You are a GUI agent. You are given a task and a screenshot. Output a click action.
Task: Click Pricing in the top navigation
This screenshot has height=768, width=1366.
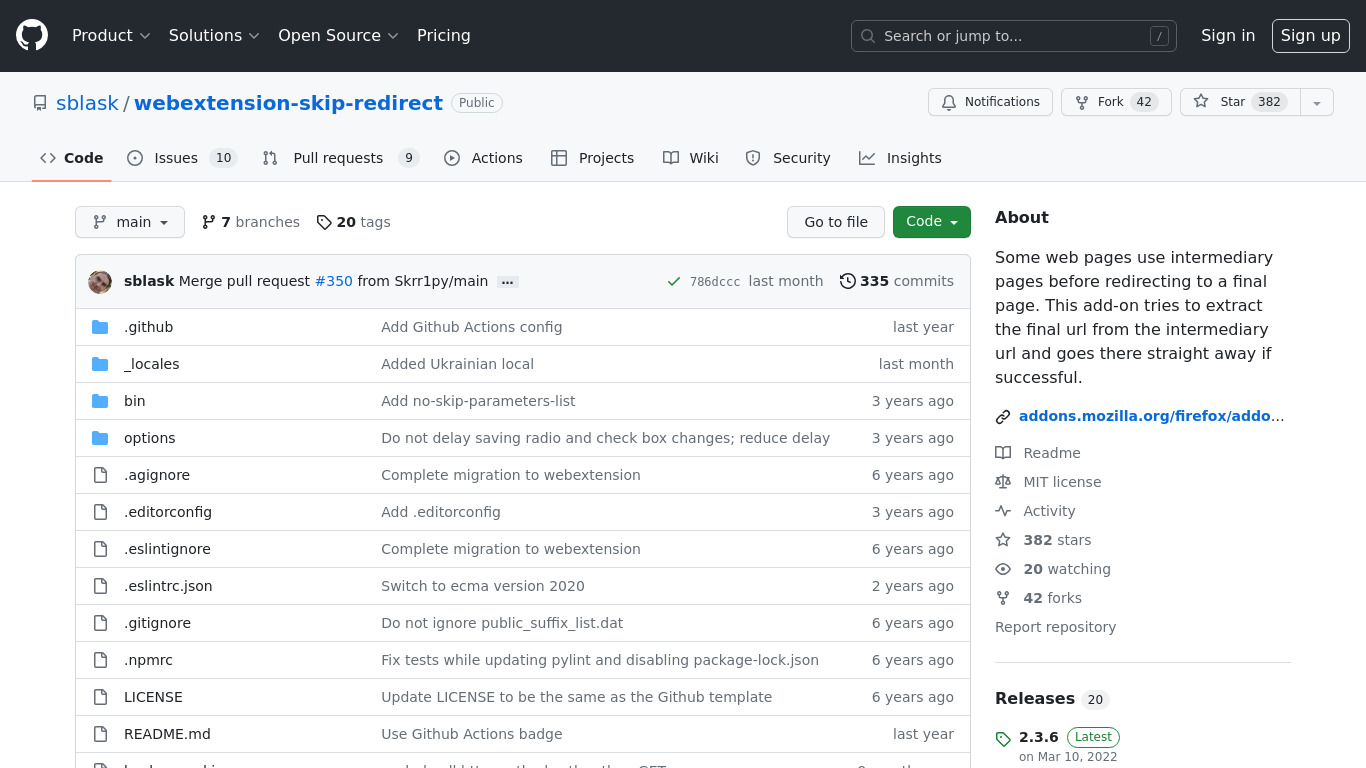coord(444,36)
